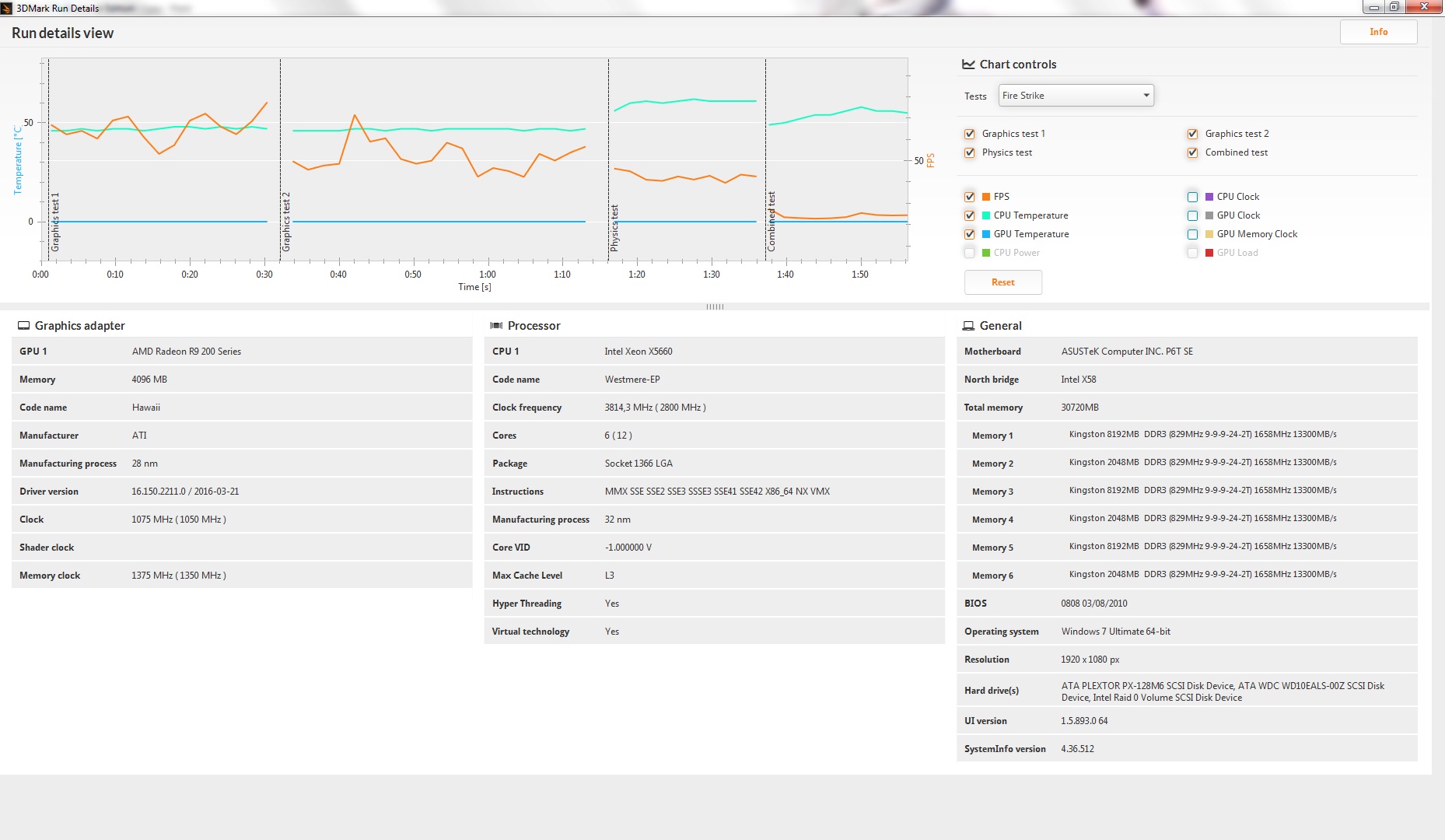Uncheck the Graphics test 1 checkbox

pyautogui.click(x=970, y=134)
